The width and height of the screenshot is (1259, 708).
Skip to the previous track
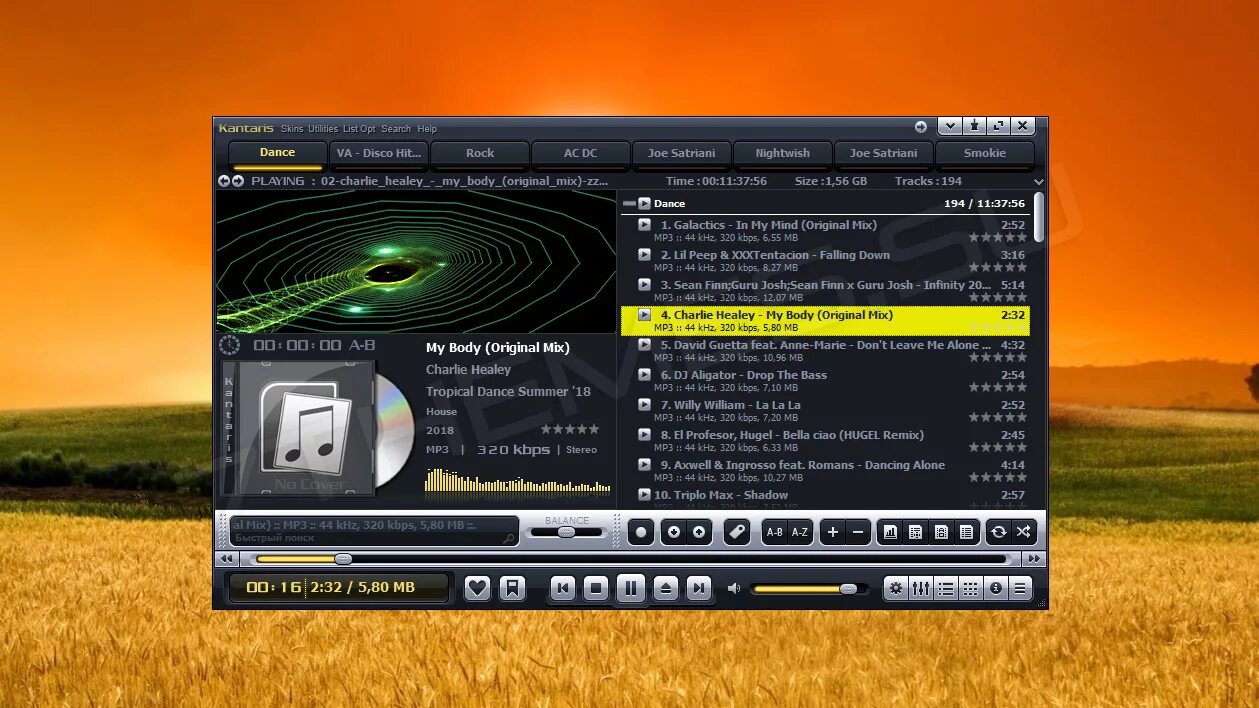click(x=563, y=588)
